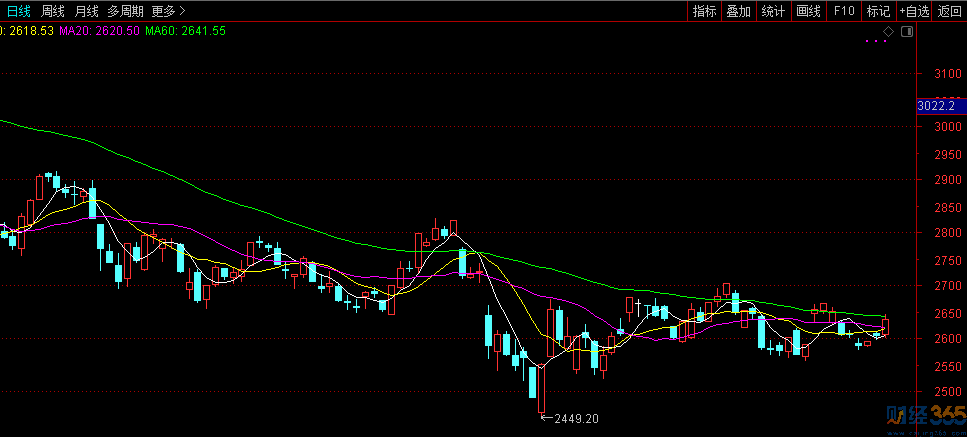Viewport: 967px width, 437px height.
Task: Click the 2950 price axis label
Action: pos(948,153)
